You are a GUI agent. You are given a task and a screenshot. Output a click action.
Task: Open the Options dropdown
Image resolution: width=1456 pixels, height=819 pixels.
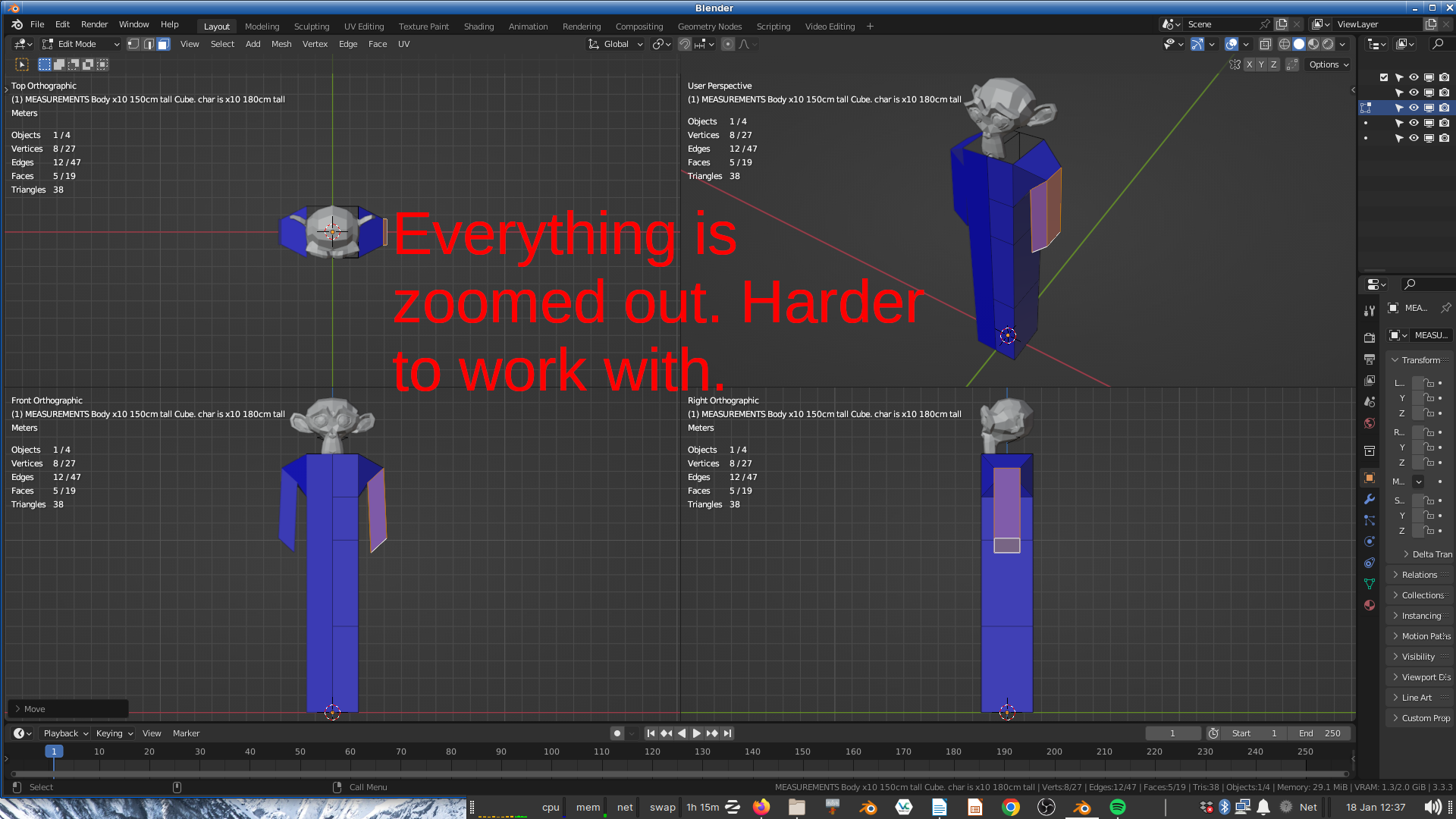point(1329,64)
